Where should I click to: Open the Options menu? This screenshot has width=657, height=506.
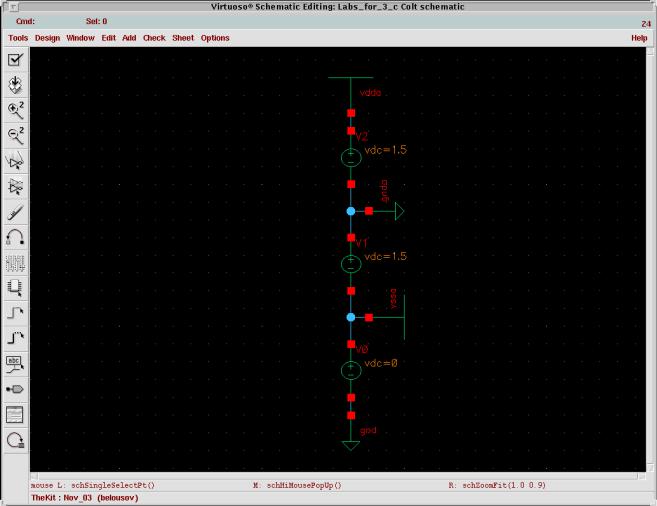[x=215, y=38]
